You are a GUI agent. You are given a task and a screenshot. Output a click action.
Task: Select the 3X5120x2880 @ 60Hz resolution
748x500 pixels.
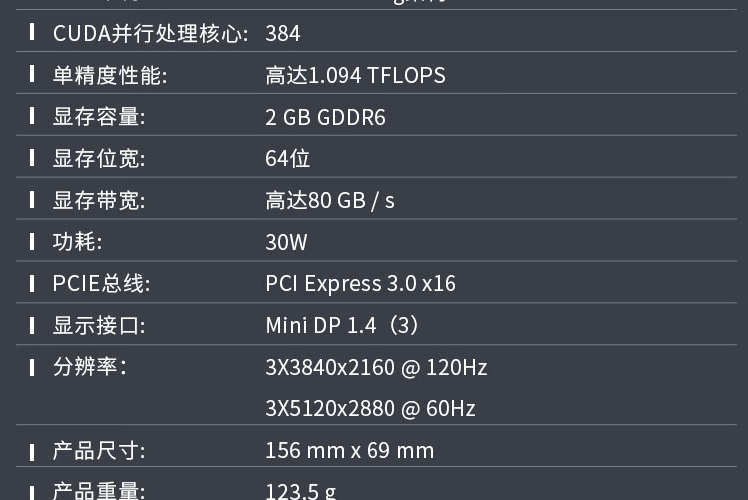click(x=370, y=409)
